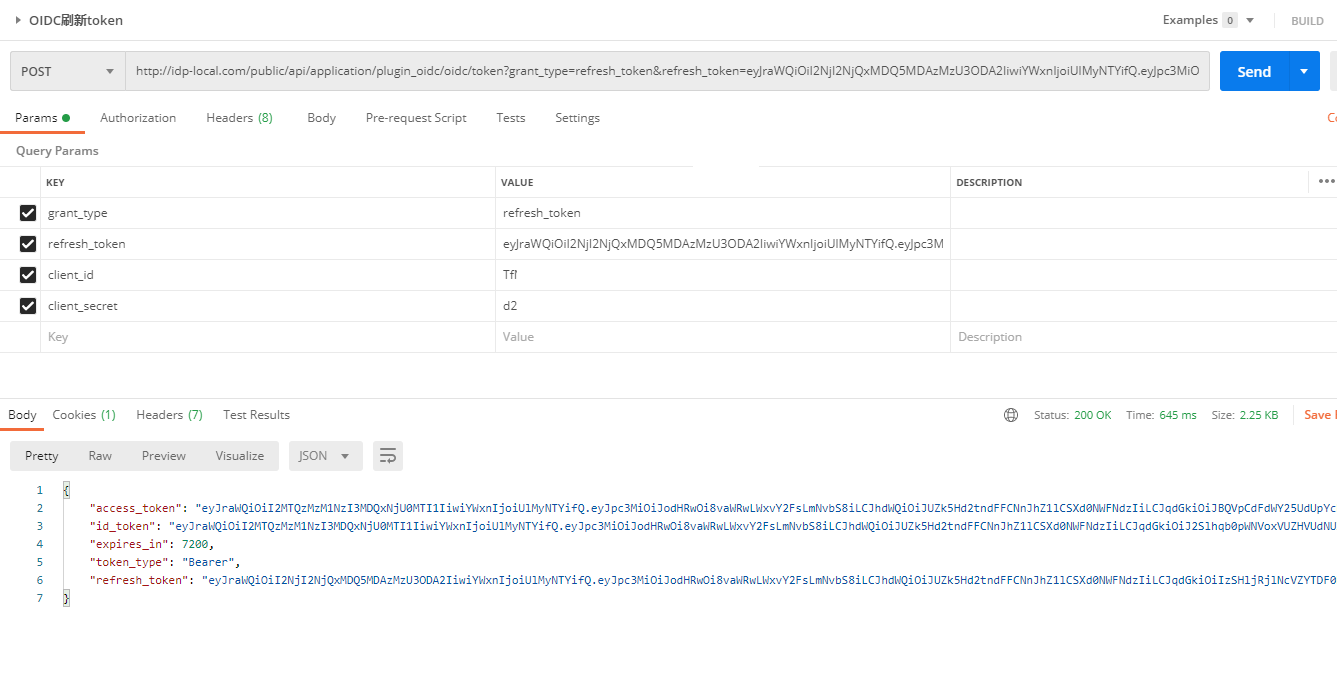The image size is (1337, 678).
Task: Uncheck the grant_type parameter checkbox
Action: click(28, 213)
